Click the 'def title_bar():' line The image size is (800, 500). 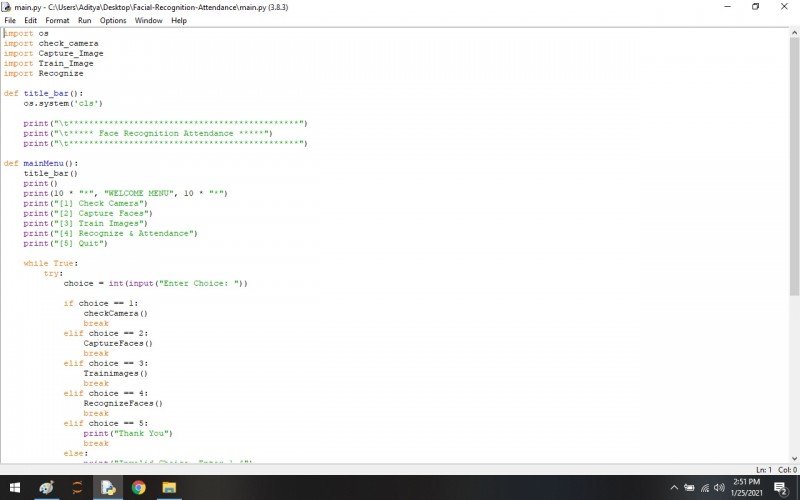(43, 93)
